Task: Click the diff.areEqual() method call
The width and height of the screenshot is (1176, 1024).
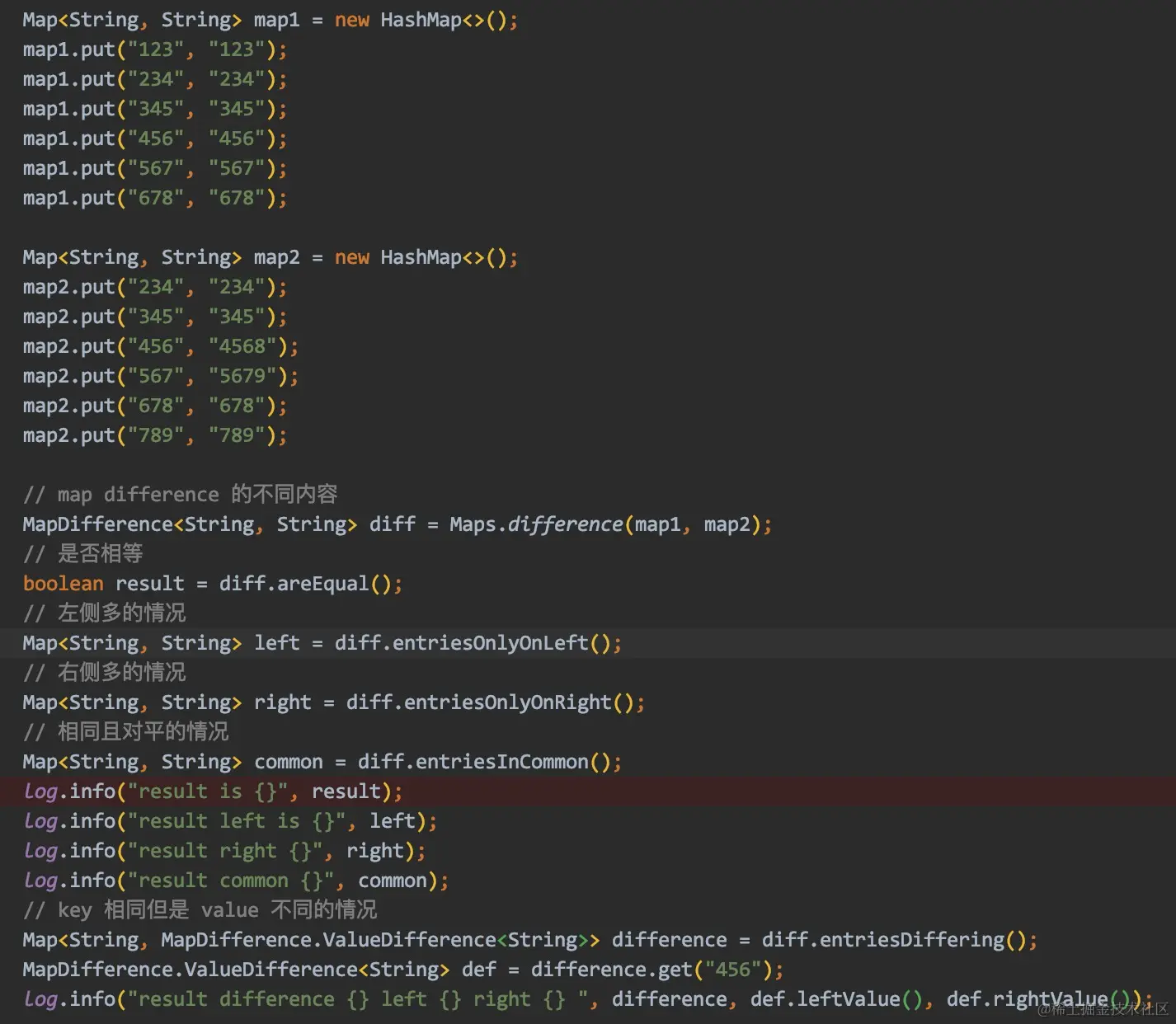Action: [304, 584]
